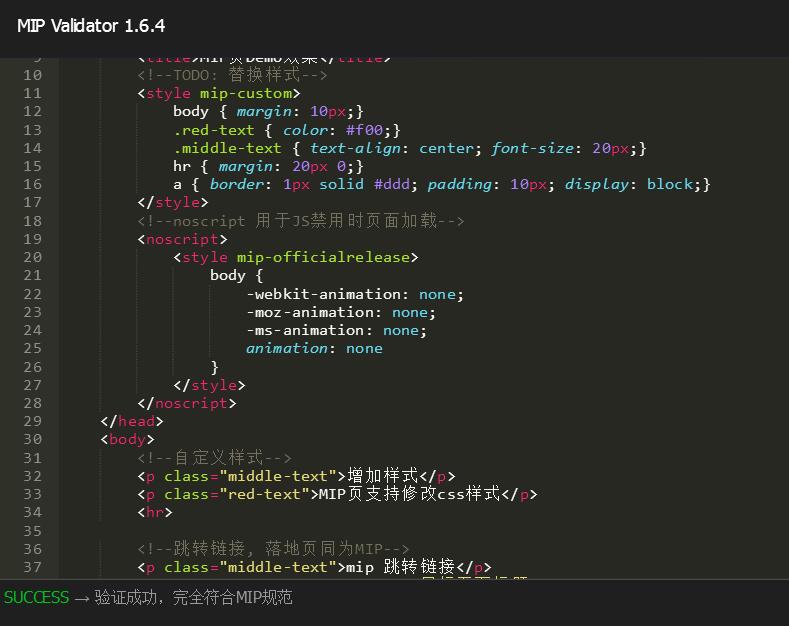The width and height of the screenshot is (789, 626).
Task: Click line number 35 in the gutter
Action: [32, 530]
